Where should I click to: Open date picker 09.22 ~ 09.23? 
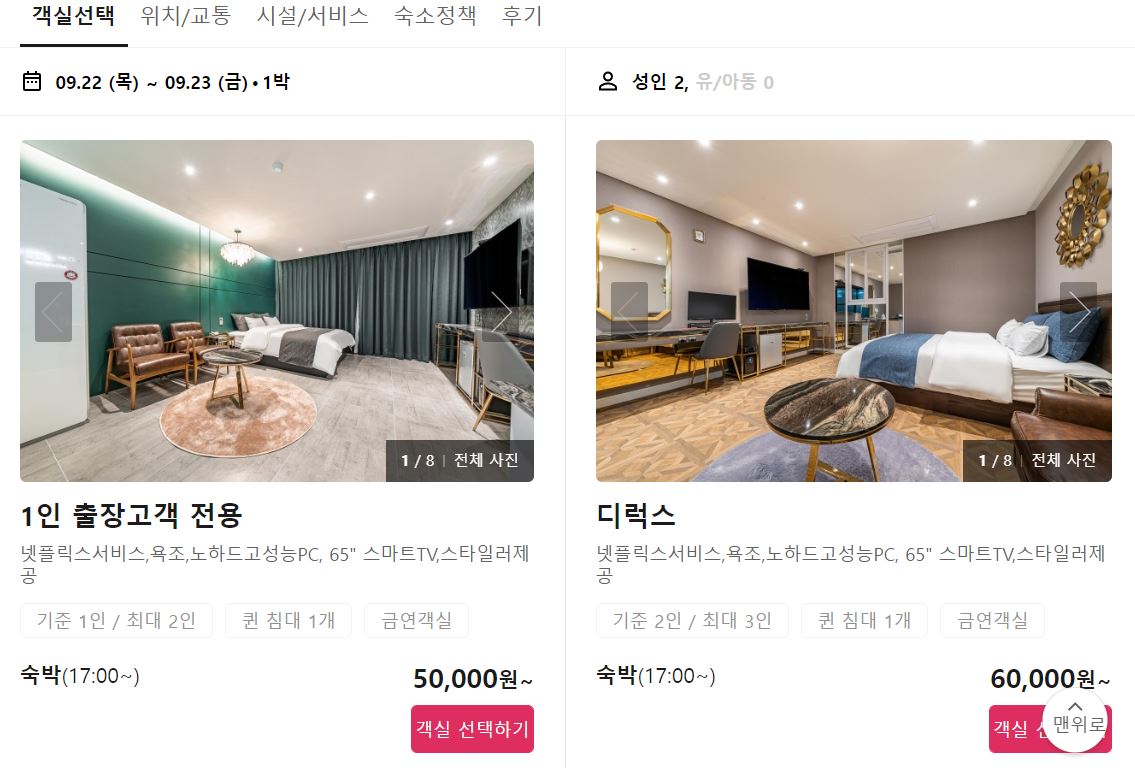click(x=172, y=82)
